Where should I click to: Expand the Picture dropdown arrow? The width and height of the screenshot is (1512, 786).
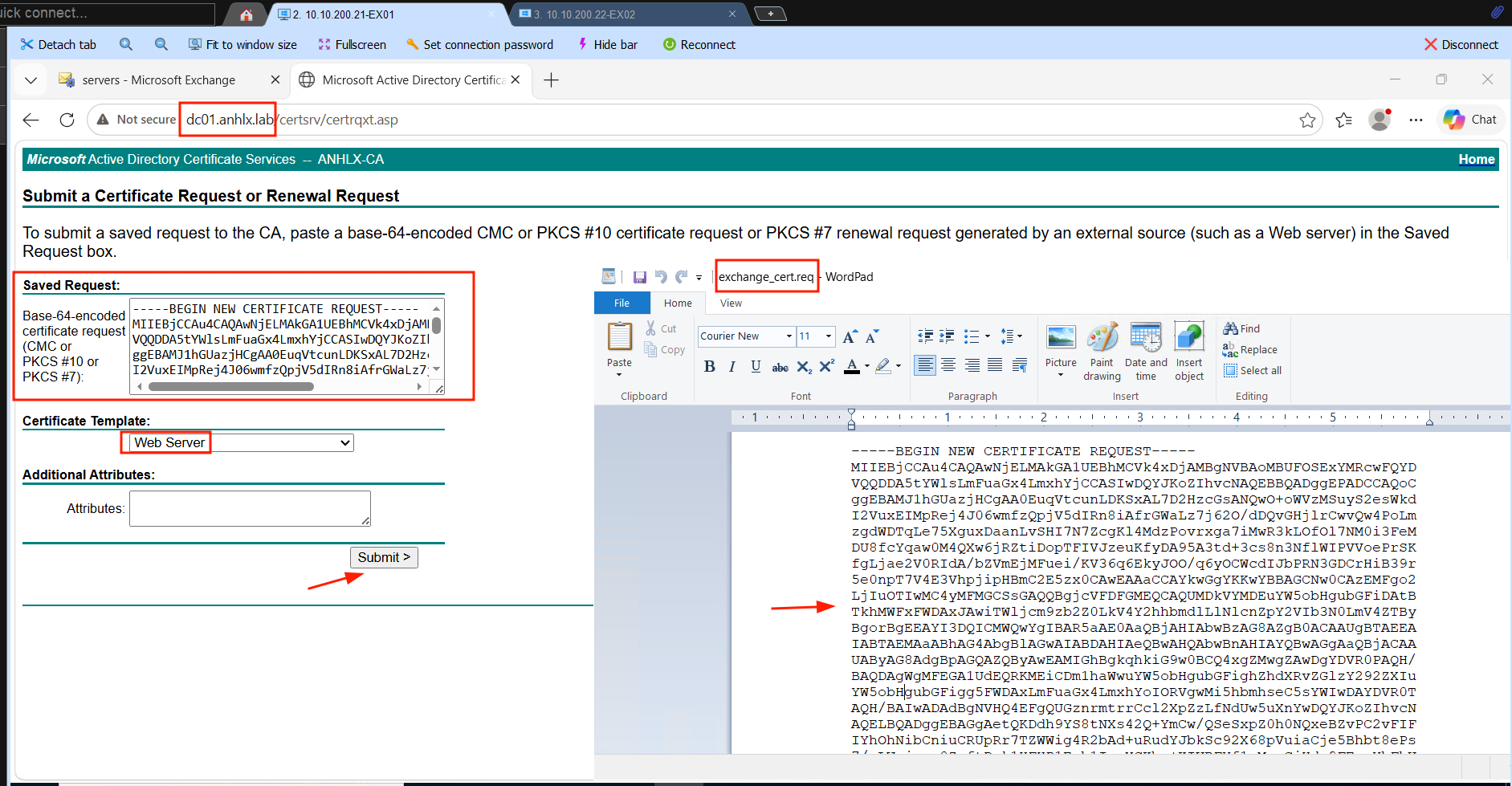(x=1061, y=375)
